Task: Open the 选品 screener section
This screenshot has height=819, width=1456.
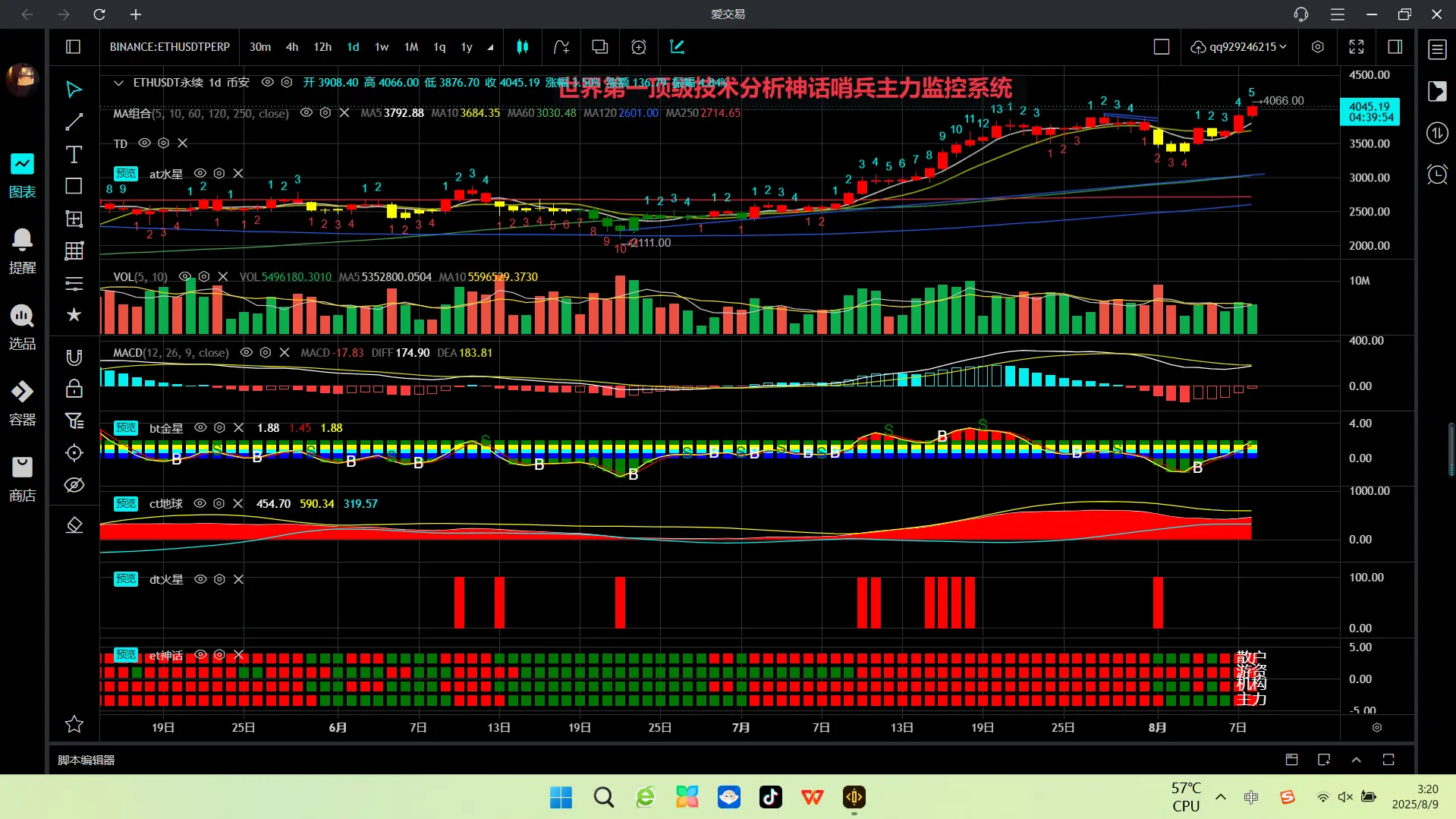Action: coord(22,328)
